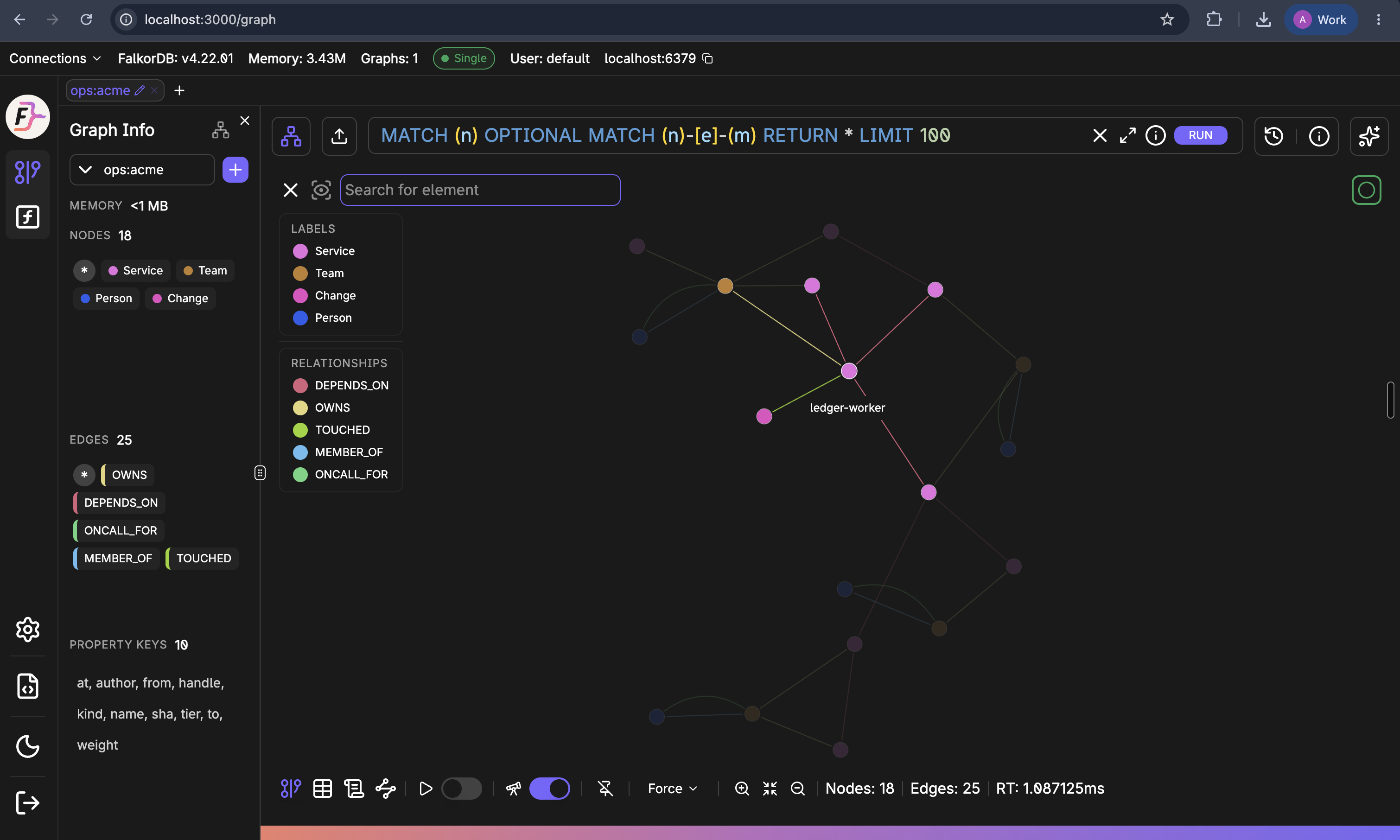Add a new tab with plus
This screenshot has height=840, width=1400.
pyautogui.click(x=179, y=90)
